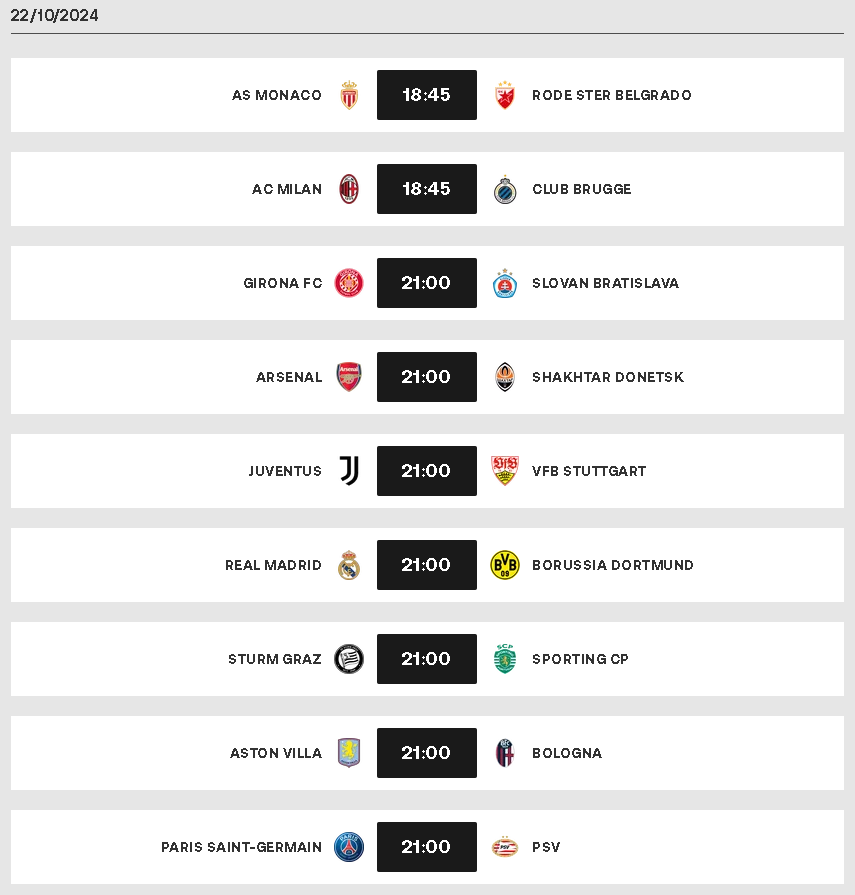Click the Girona FC team name
This screenshot has width=855, height=895.
coord(283,283)
